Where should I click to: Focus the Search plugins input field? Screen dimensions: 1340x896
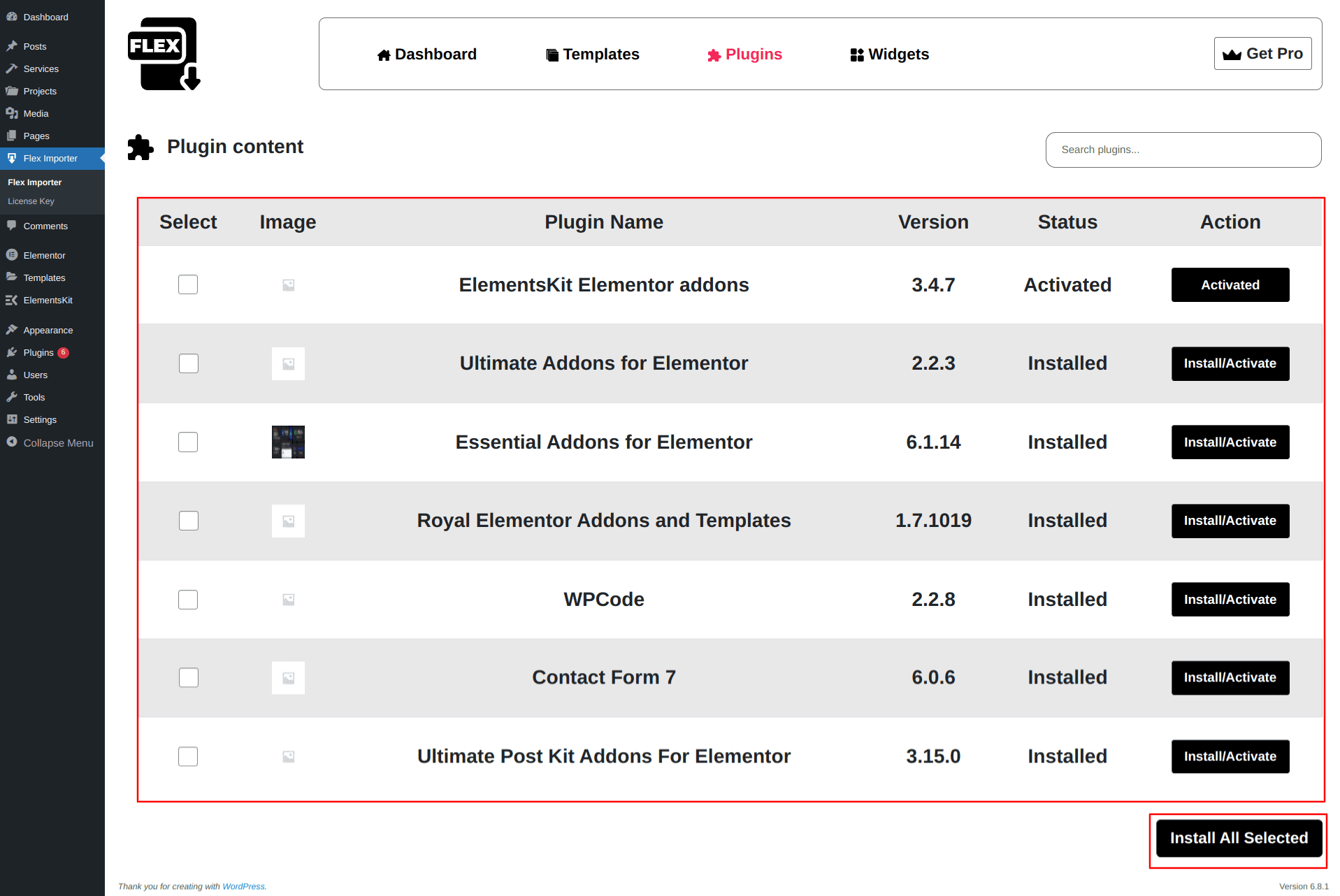coord(1183,150)
